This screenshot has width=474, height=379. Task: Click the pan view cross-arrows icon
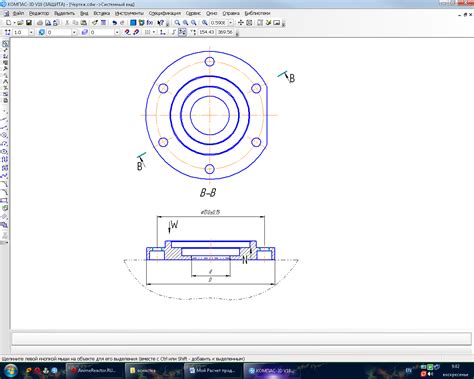[x=241, y=23]
